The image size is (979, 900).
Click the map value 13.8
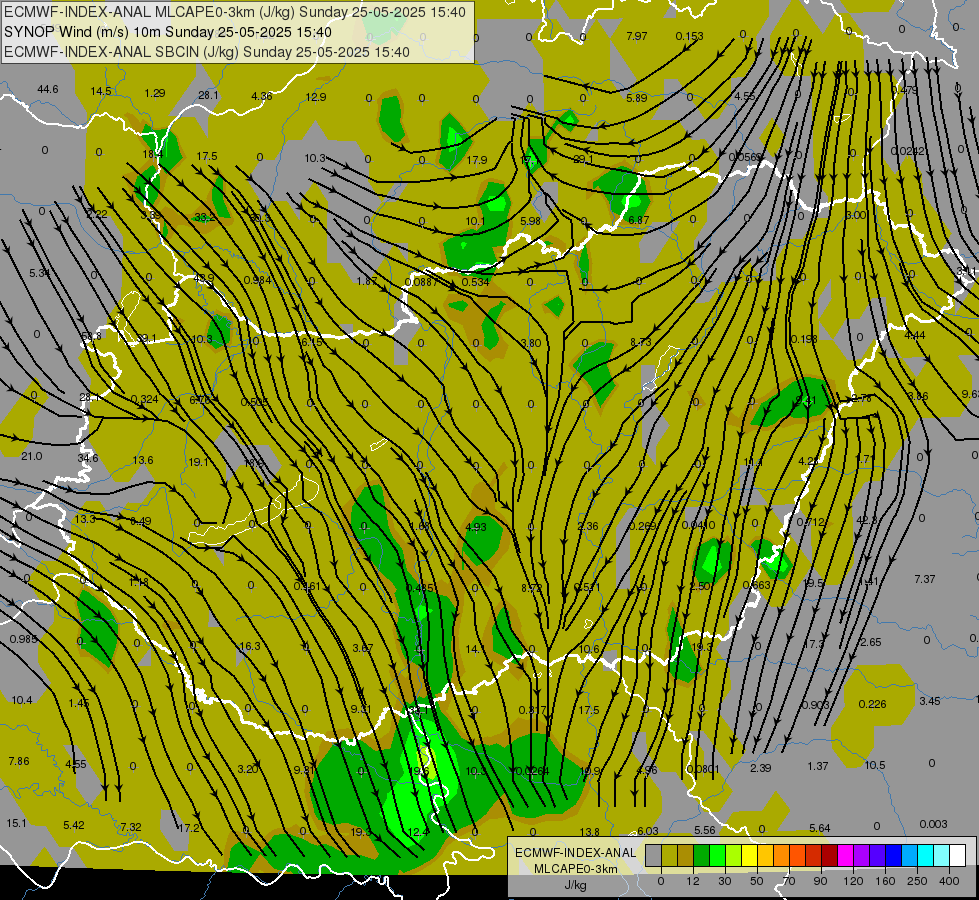click(589, 832)
